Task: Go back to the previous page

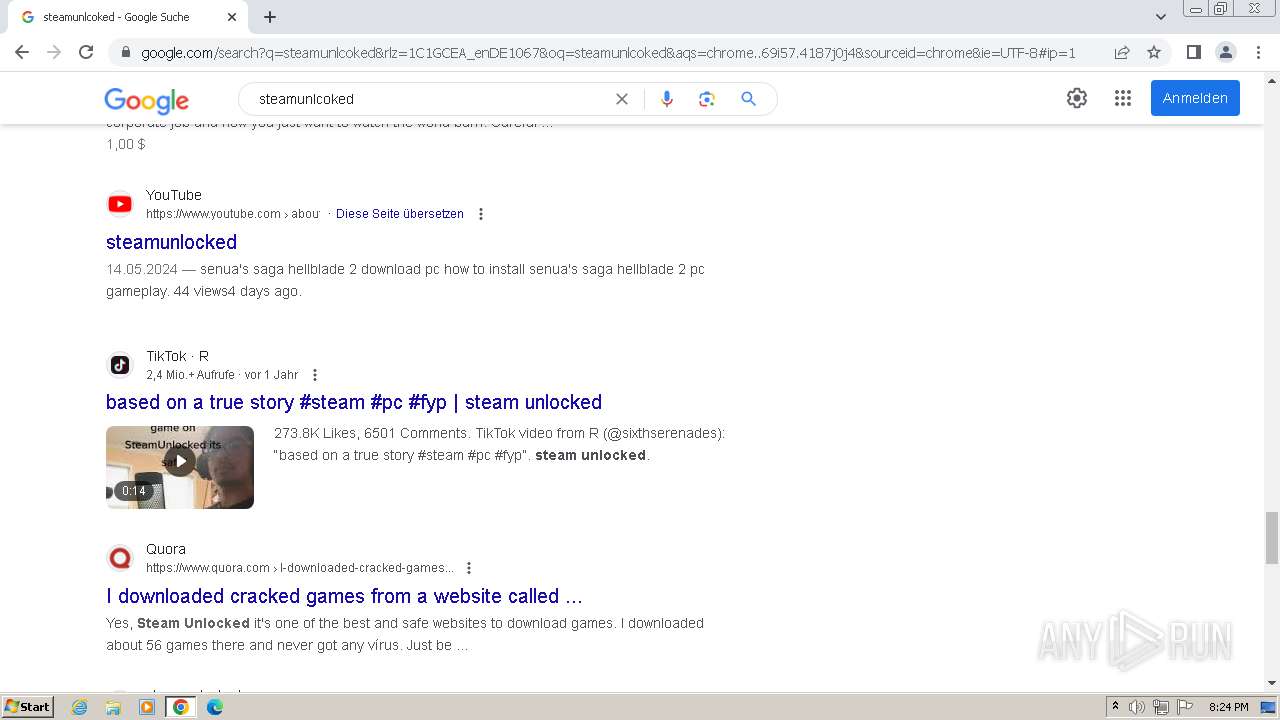Action: click(22, 52)
